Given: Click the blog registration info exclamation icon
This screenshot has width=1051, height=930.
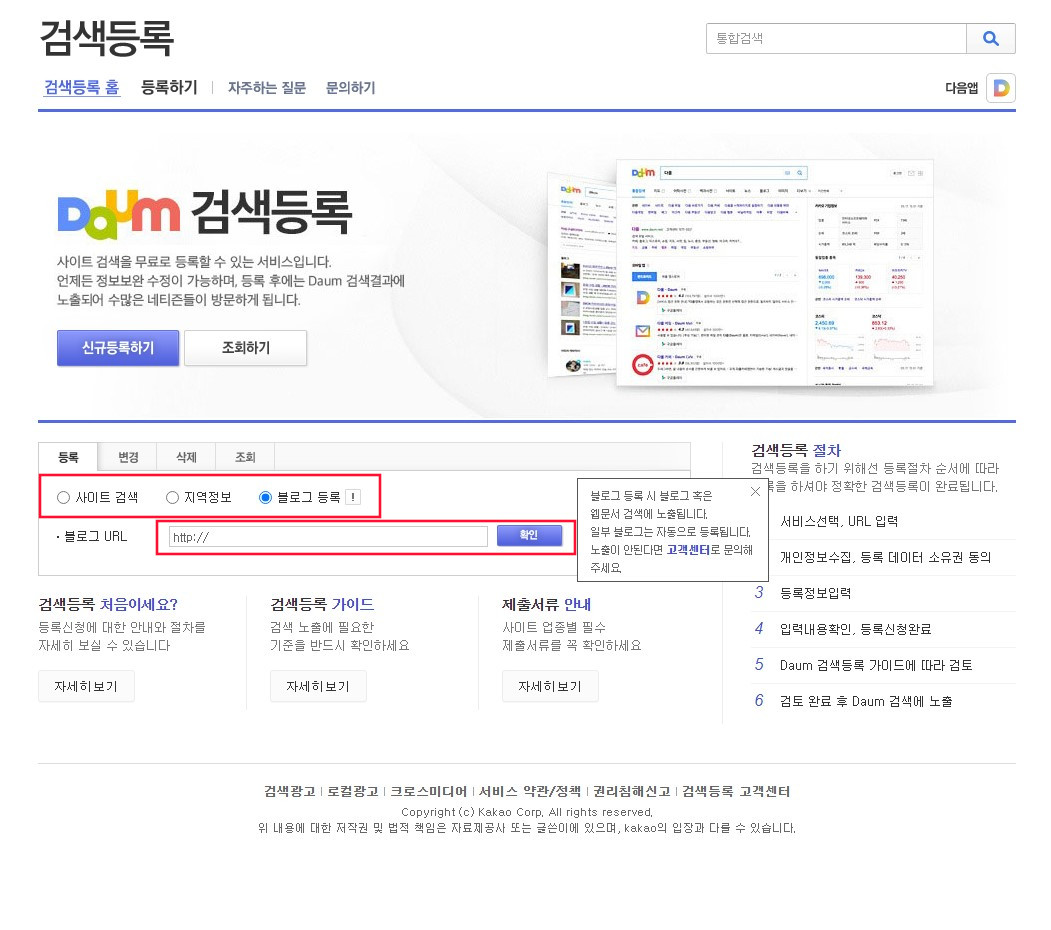Looking at the screenshot, I should [x=353, y=497].
